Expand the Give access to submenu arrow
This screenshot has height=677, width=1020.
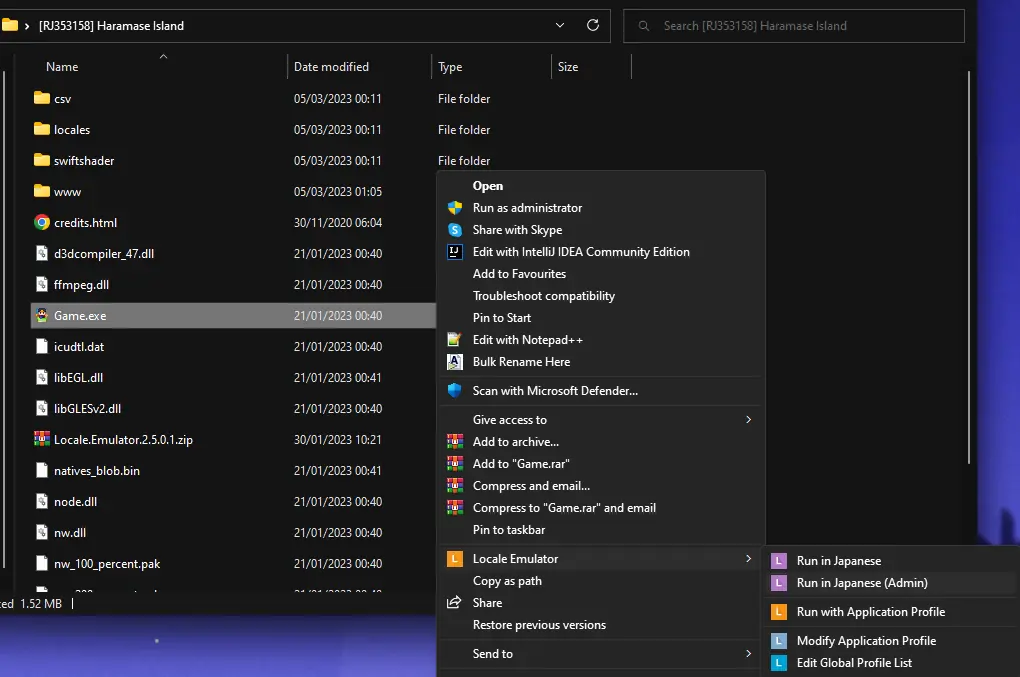[x=748, y=420]
